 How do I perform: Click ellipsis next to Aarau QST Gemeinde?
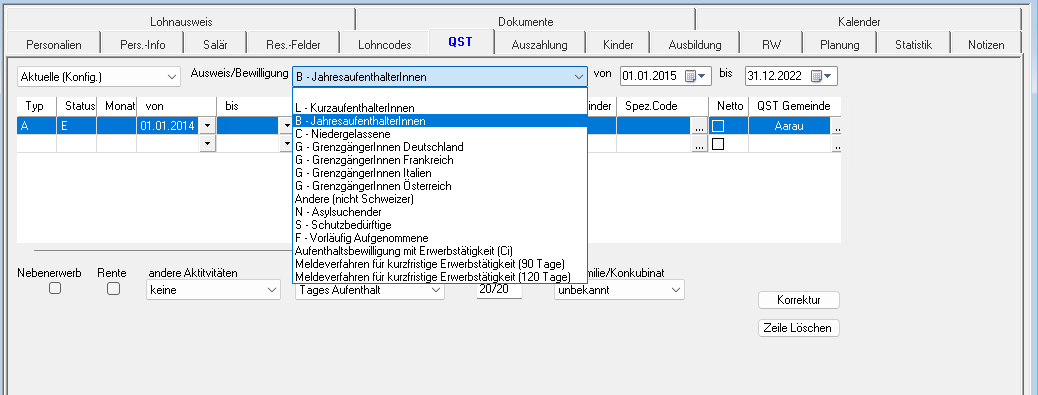click(836, 126)
